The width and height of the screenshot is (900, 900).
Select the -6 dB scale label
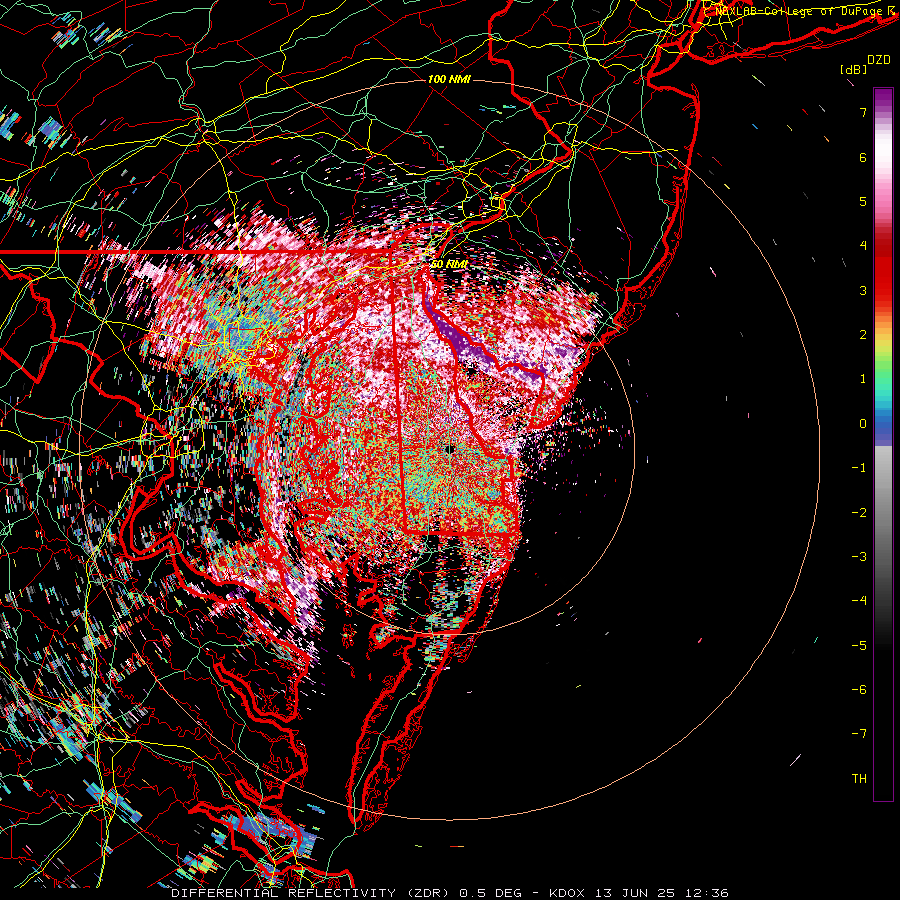[859, 690]
